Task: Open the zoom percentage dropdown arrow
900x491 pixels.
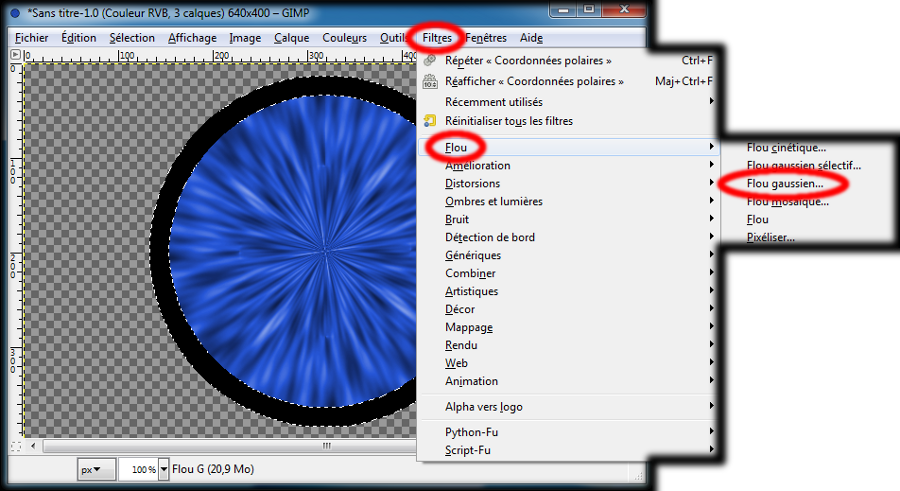Action: click(x=163, y=469)
